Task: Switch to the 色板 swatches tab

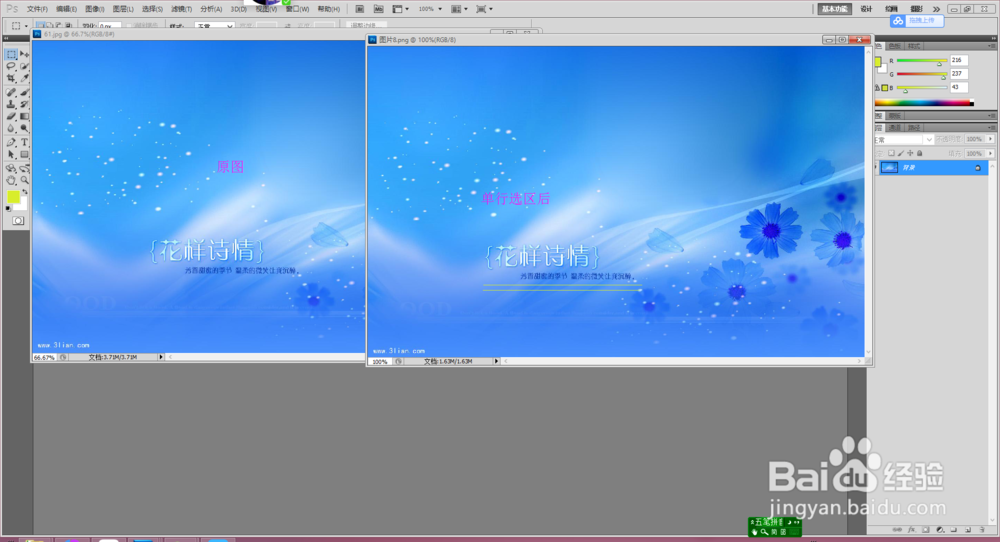Action: (895, 46)
